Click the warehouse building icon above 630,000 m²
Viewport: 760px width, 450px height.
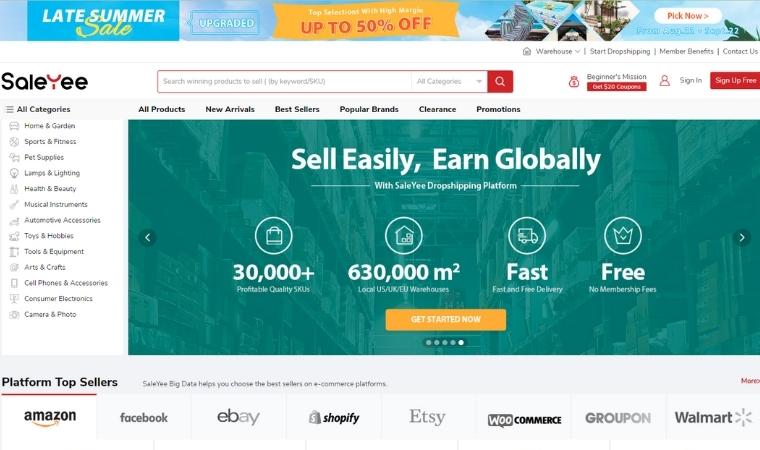[404, 236]
